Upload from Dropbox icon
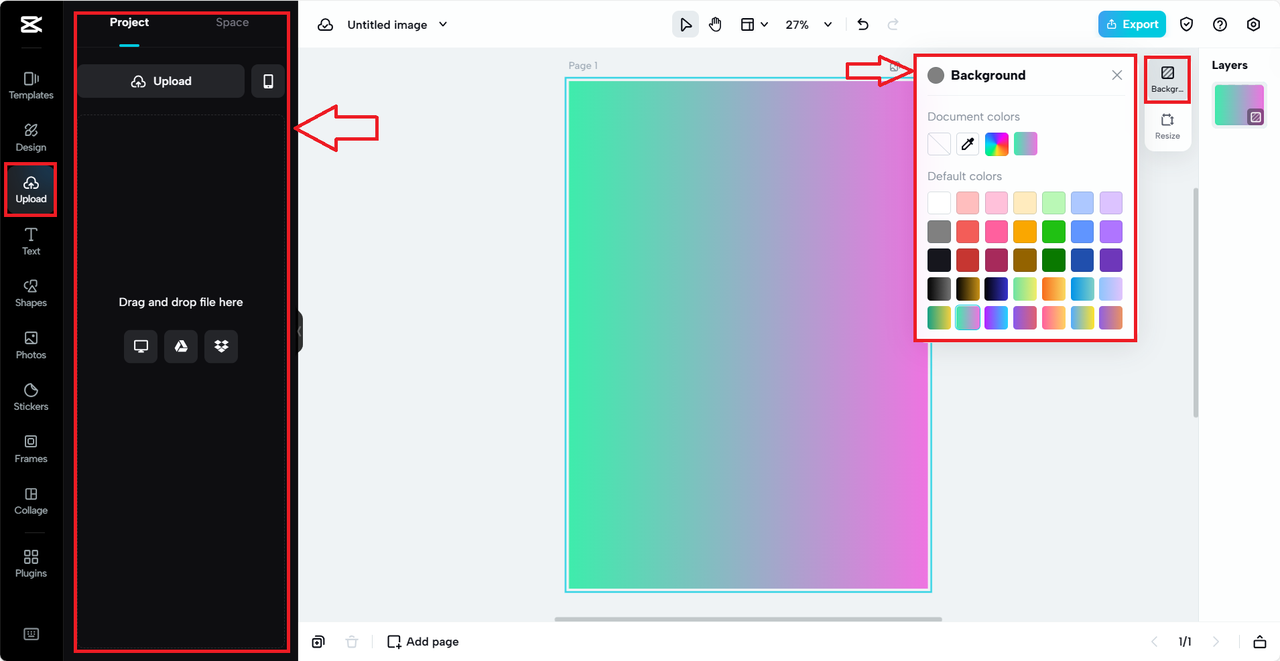The image size is (1280, 661). [221, 346]
